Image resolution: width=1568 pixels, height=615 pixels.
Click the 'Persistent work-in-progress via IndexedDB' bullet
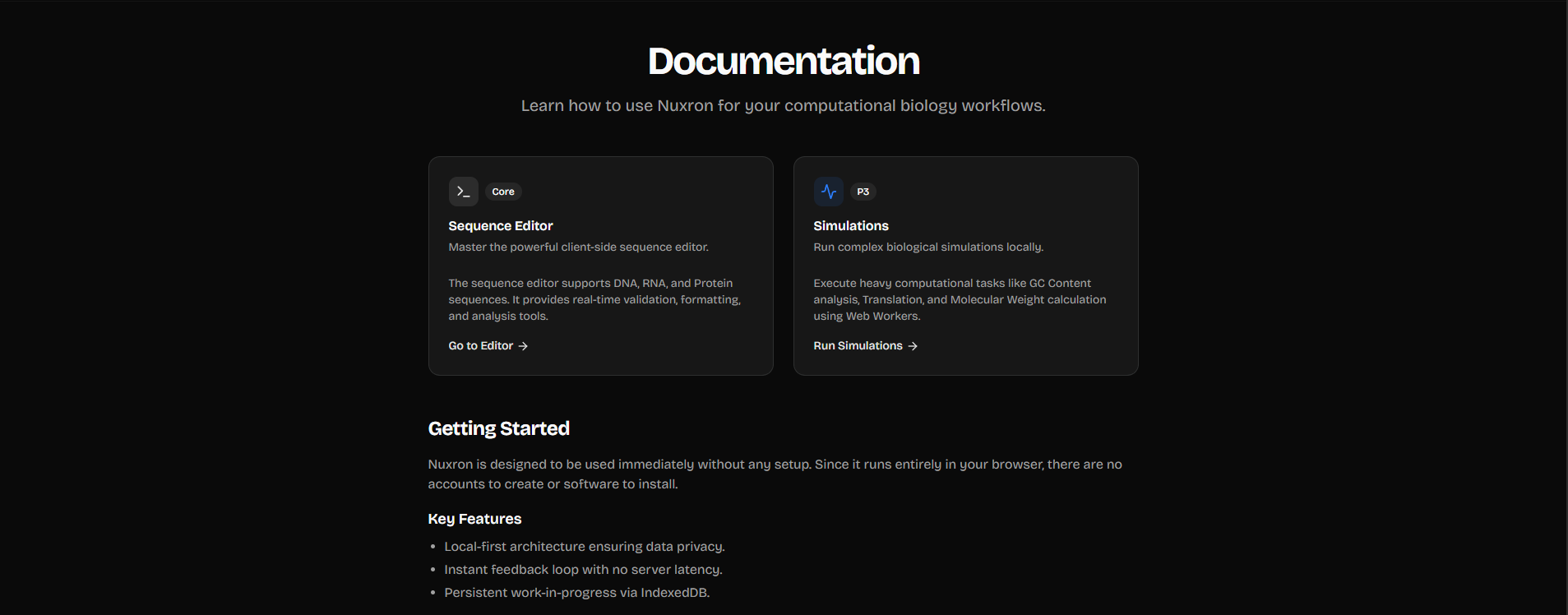(x=577, y=593)
